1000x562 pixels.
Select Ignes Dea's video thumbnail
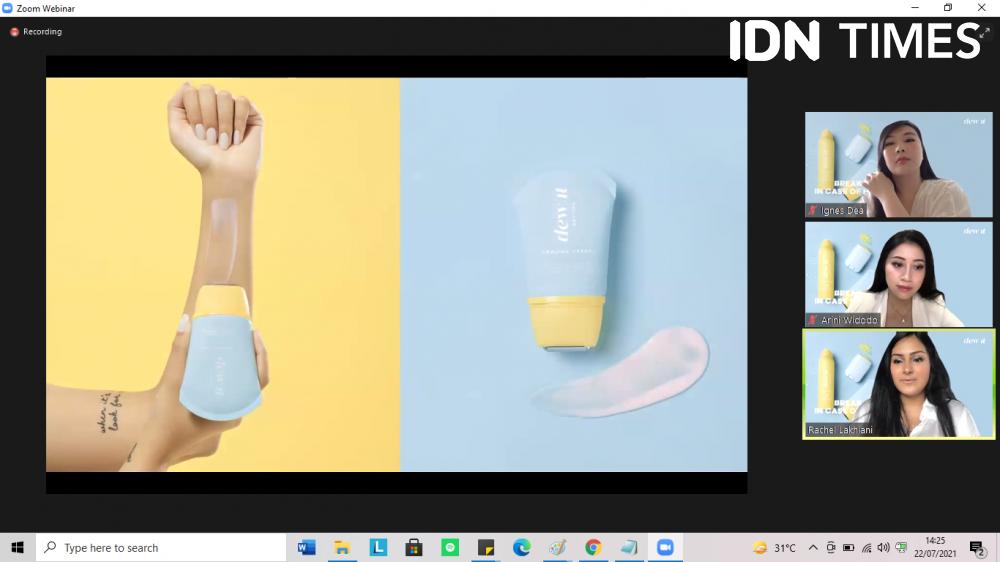click(x=899, y=165)
